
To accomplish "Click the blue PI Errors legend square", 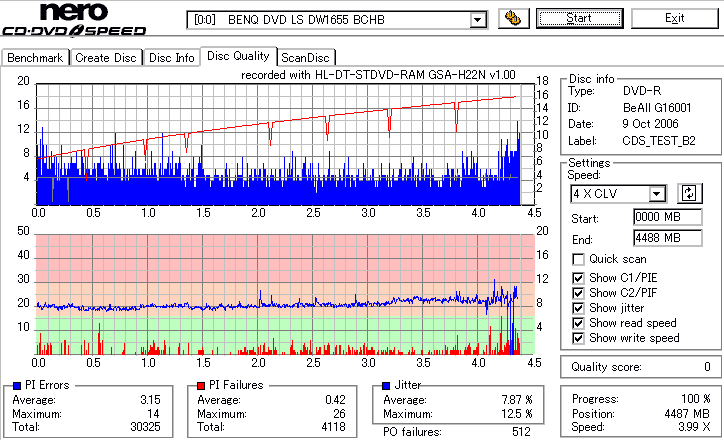I will coord(17,386).
